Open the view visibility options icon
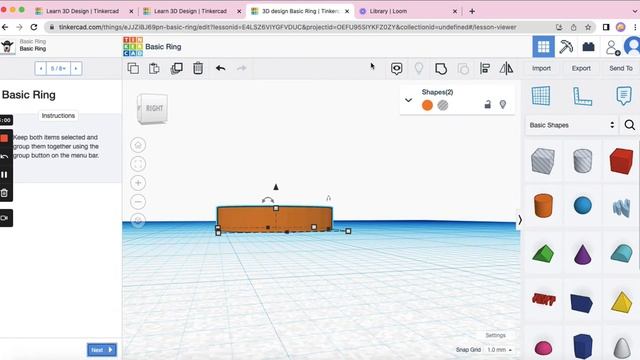 point(396,69)
